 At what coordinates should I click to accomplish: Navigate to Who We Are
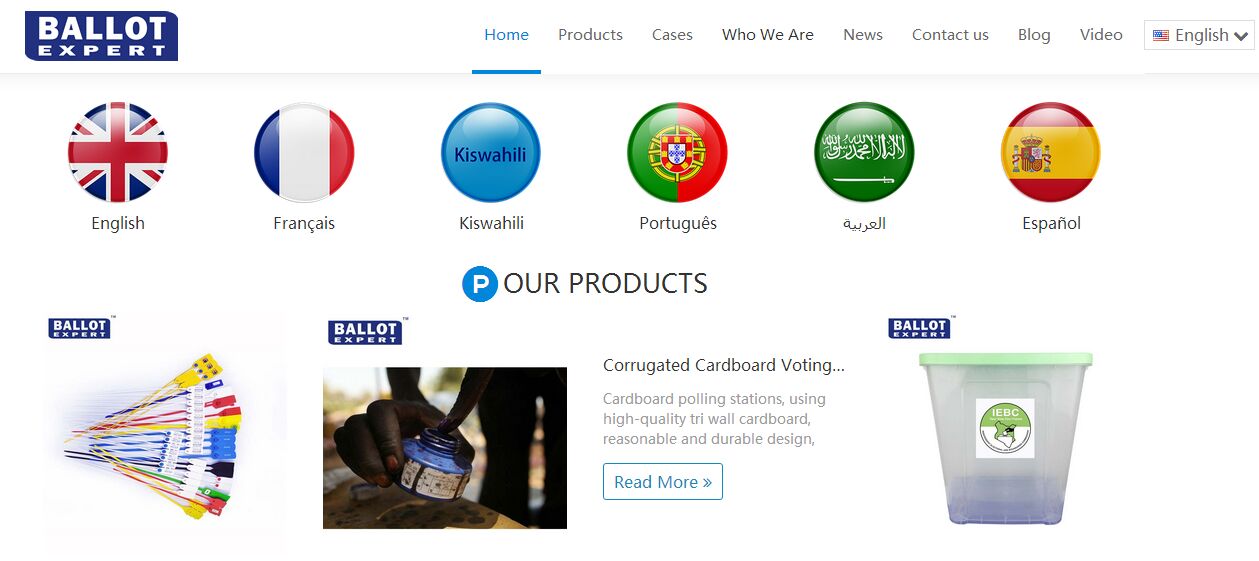click(x=768, y=35)
